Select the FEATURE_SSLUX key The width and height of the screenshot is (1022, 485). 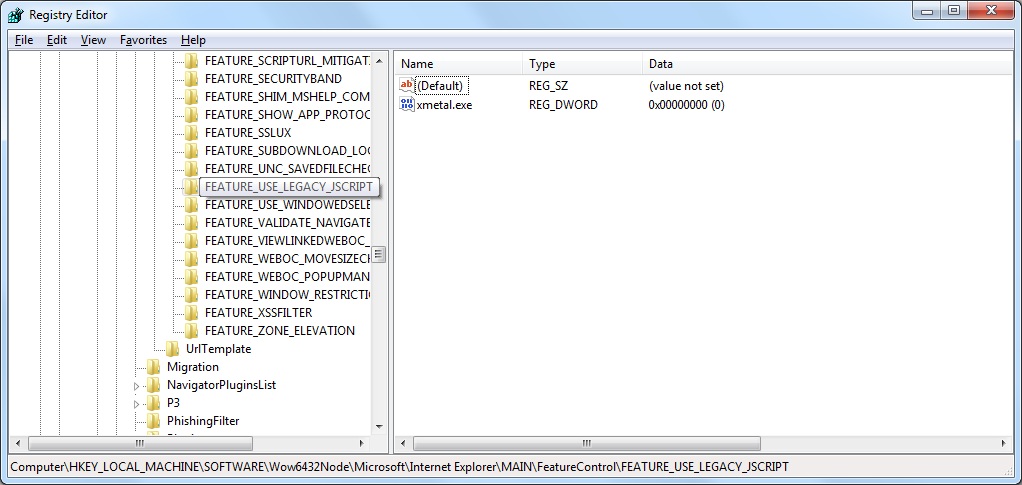pyautogui.click(x=248, y=132)
